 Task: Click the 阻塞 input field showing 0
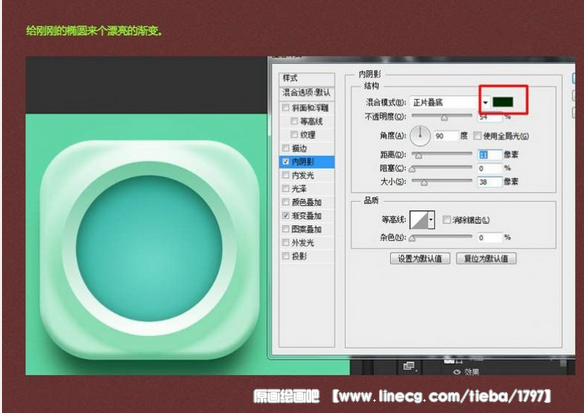[x=490, y=168]
